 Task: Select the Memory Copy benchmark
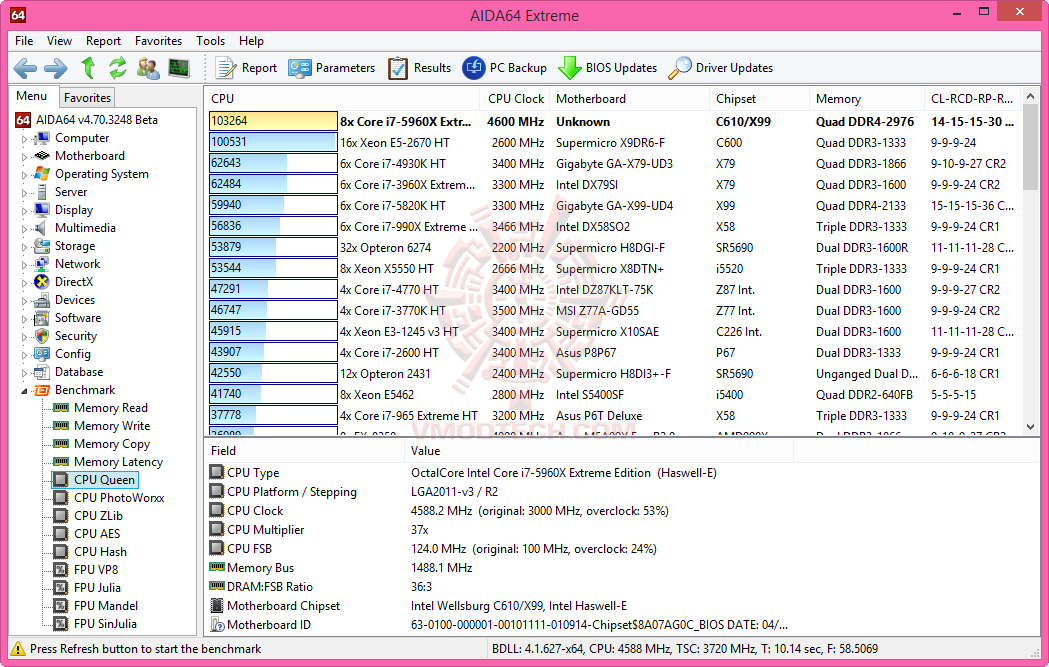112,444
